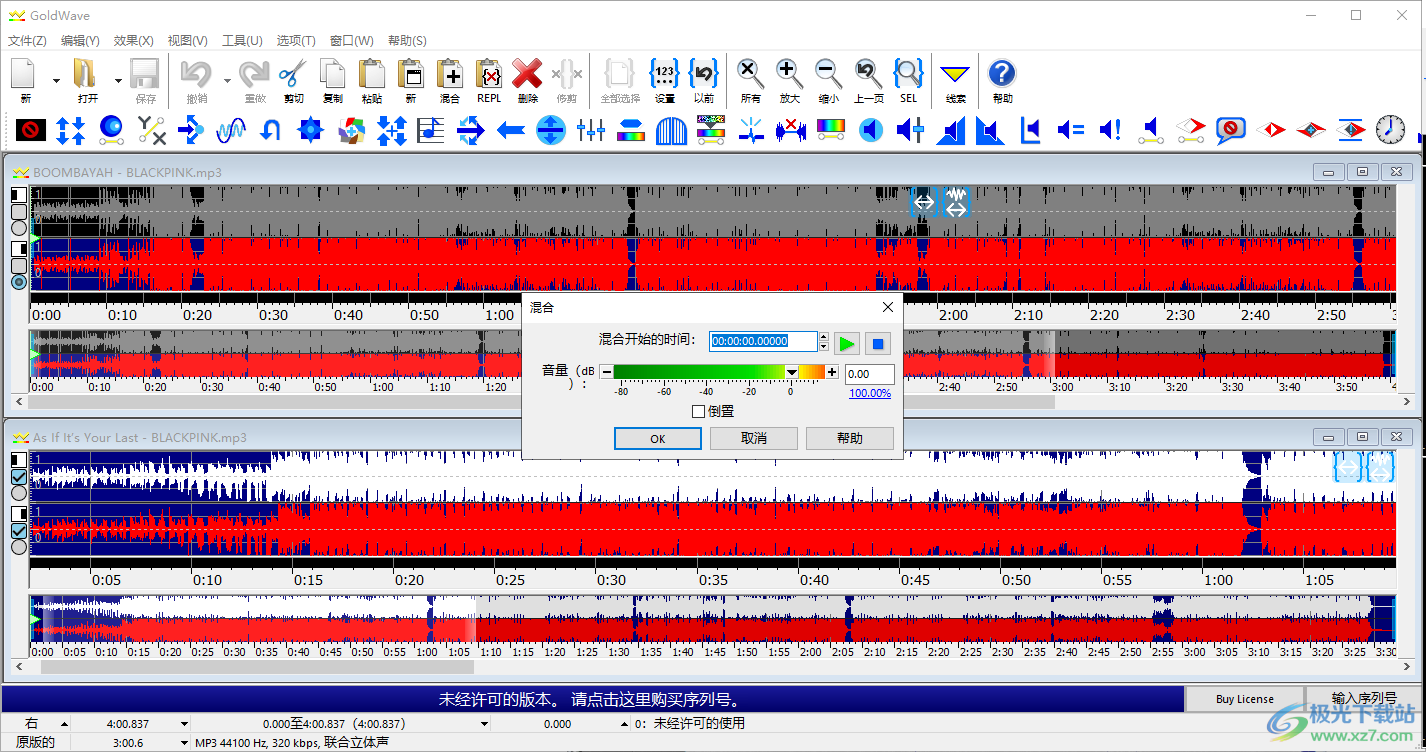
Task: Click the wave-shaped Flanger effect icon
Action: tap(231, 129)
